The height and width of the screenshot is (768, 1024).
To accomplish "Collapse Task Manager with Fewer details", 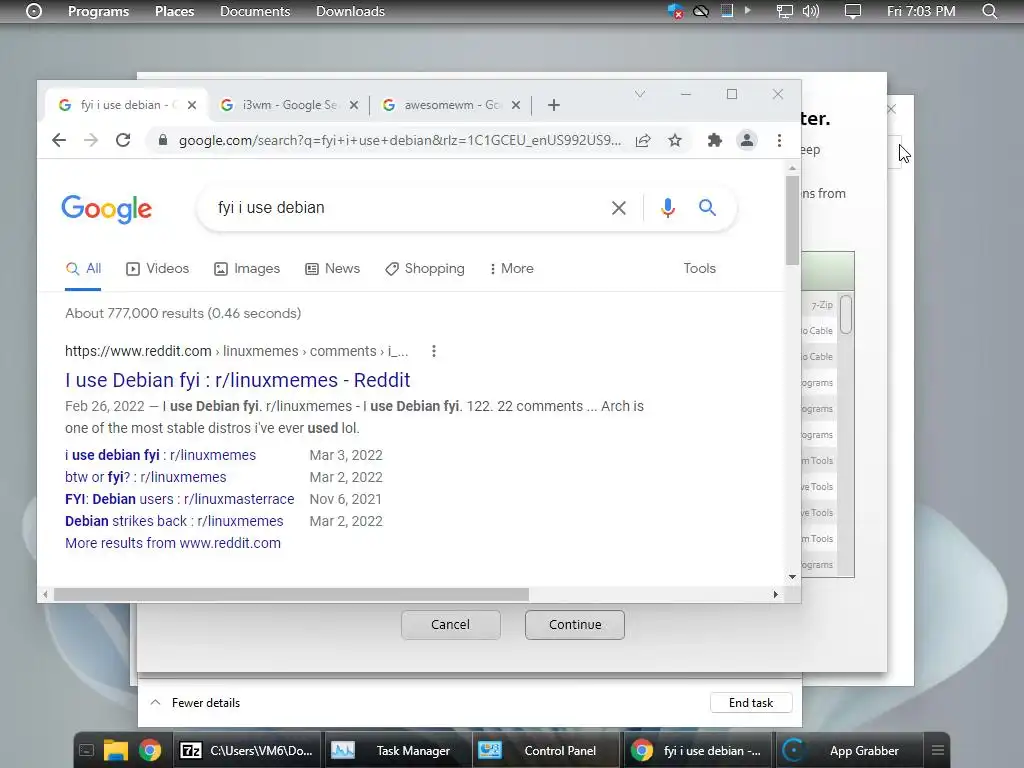I will coord(195,703).
